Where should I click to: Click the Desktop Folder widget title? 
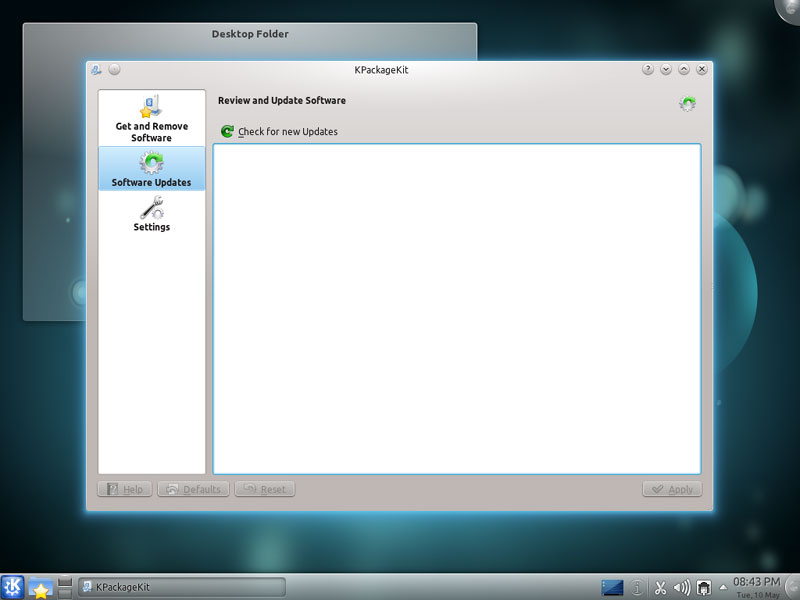250,34
